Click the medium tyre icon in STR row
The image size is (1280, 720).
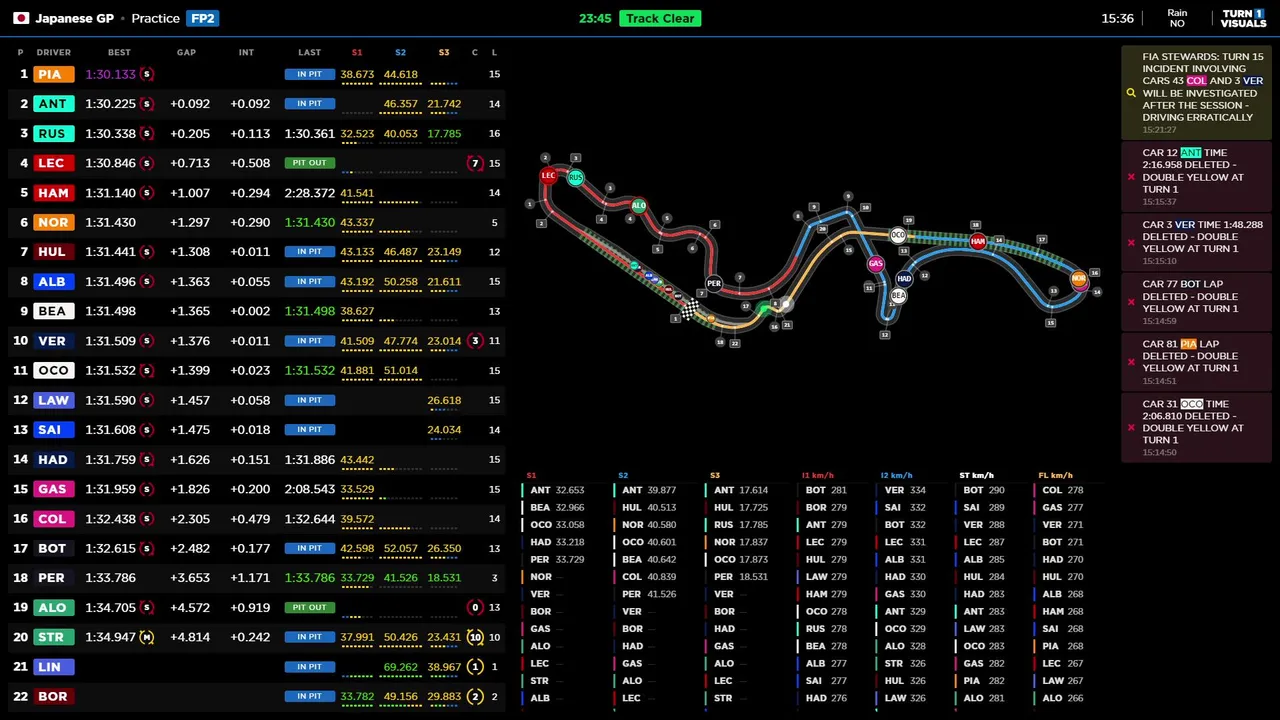tap(146, 637)
